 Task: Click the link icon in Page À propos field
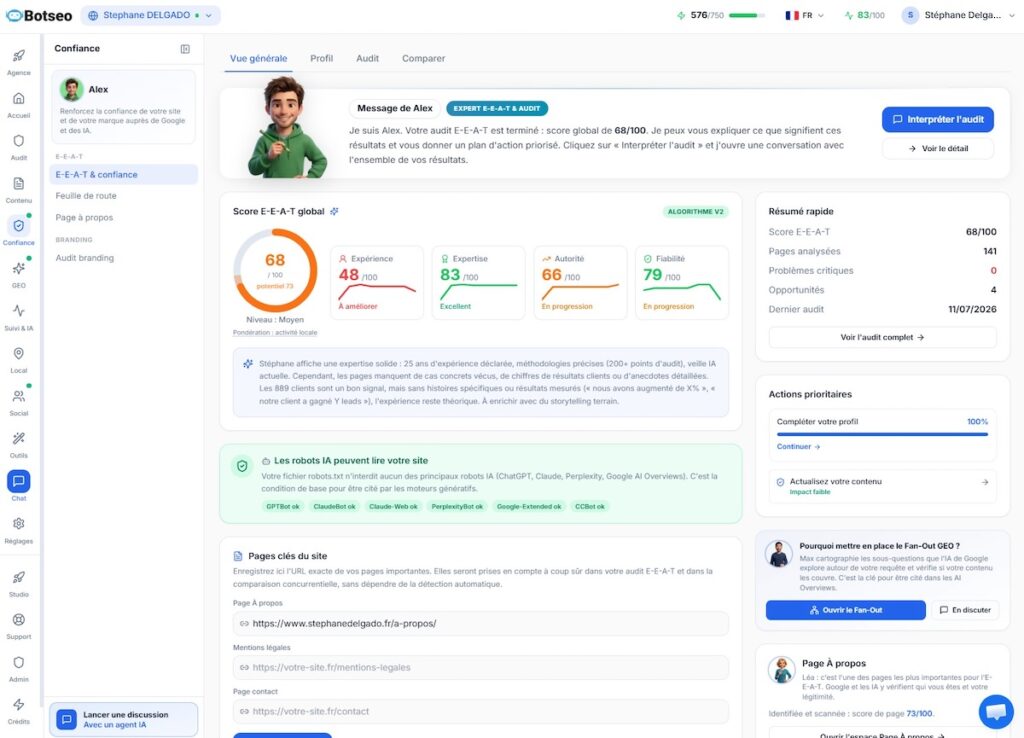pos(244,624)
